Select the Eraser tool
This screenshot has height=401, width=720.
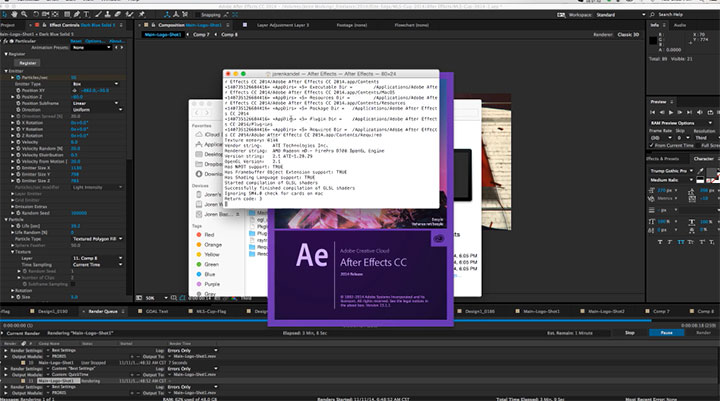(x=118, y=15)
